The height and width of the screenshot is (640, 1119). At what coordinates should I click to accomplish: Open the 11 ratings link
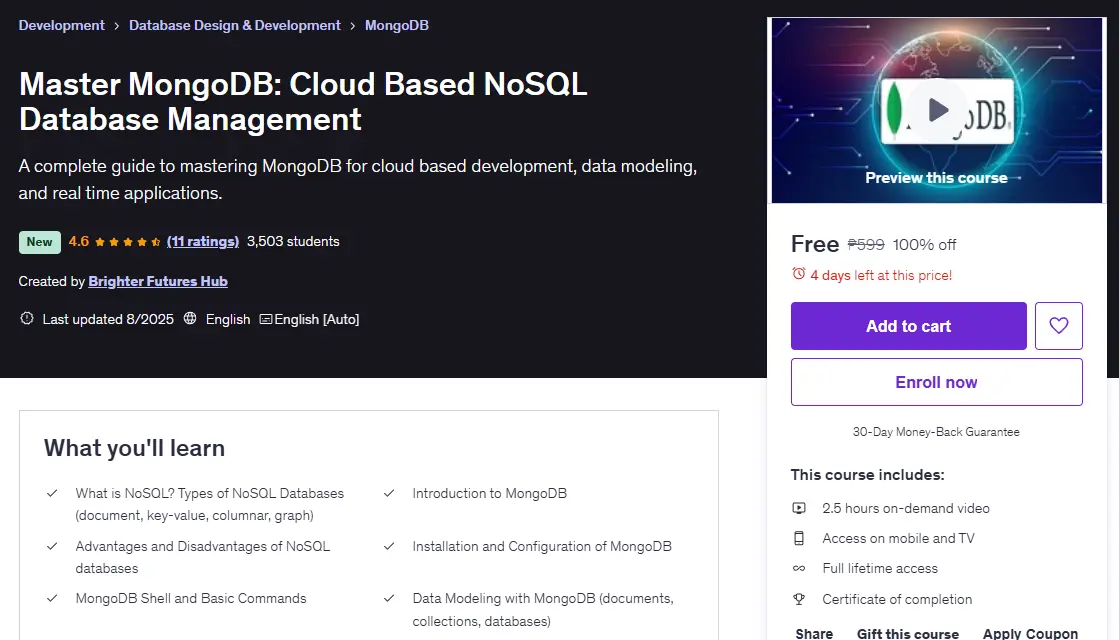coord(203,241)
